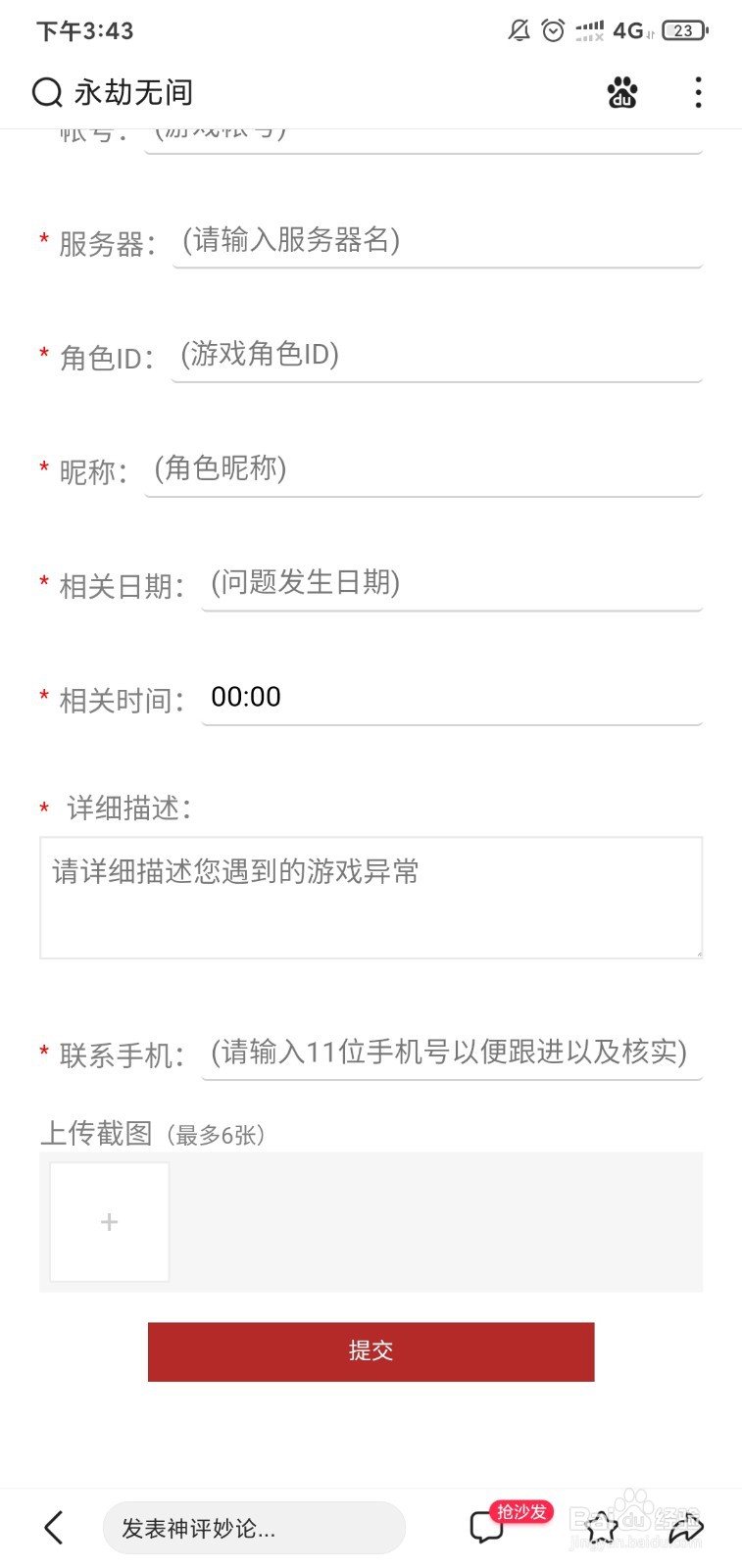Share the page with the arrow icon

(686, 1527)
